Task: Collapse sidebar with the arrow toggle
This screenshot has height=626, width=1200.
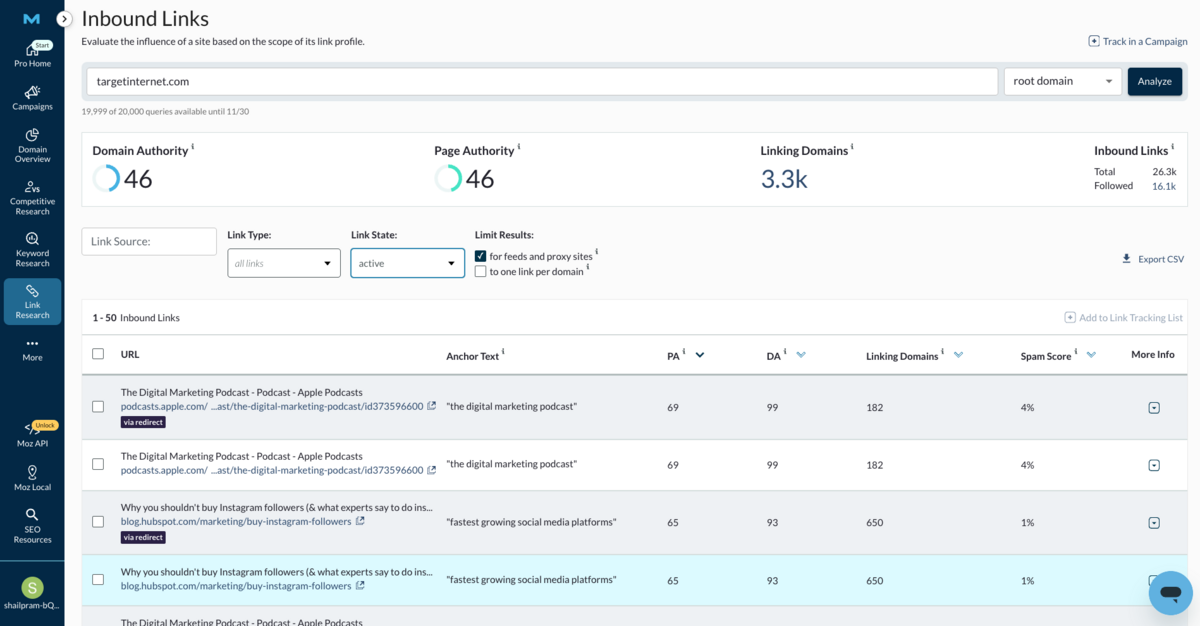Action: click(x=64, y=19)
